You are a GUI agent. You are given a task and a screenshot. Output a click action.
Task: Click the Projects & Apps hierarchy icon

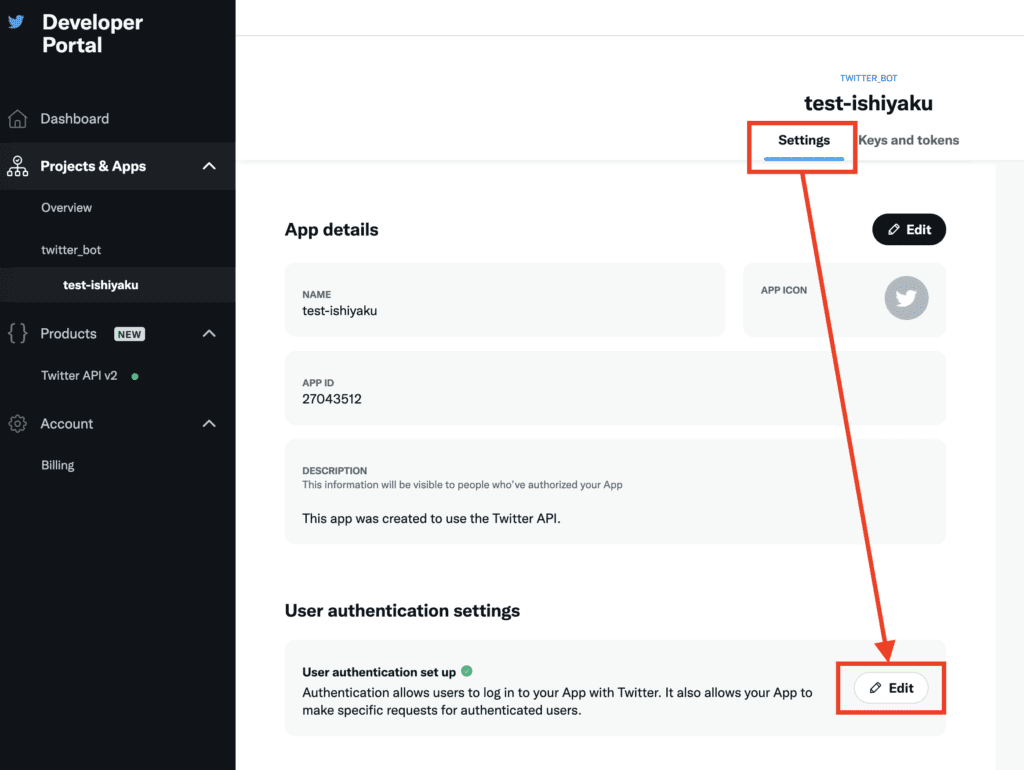17,167
